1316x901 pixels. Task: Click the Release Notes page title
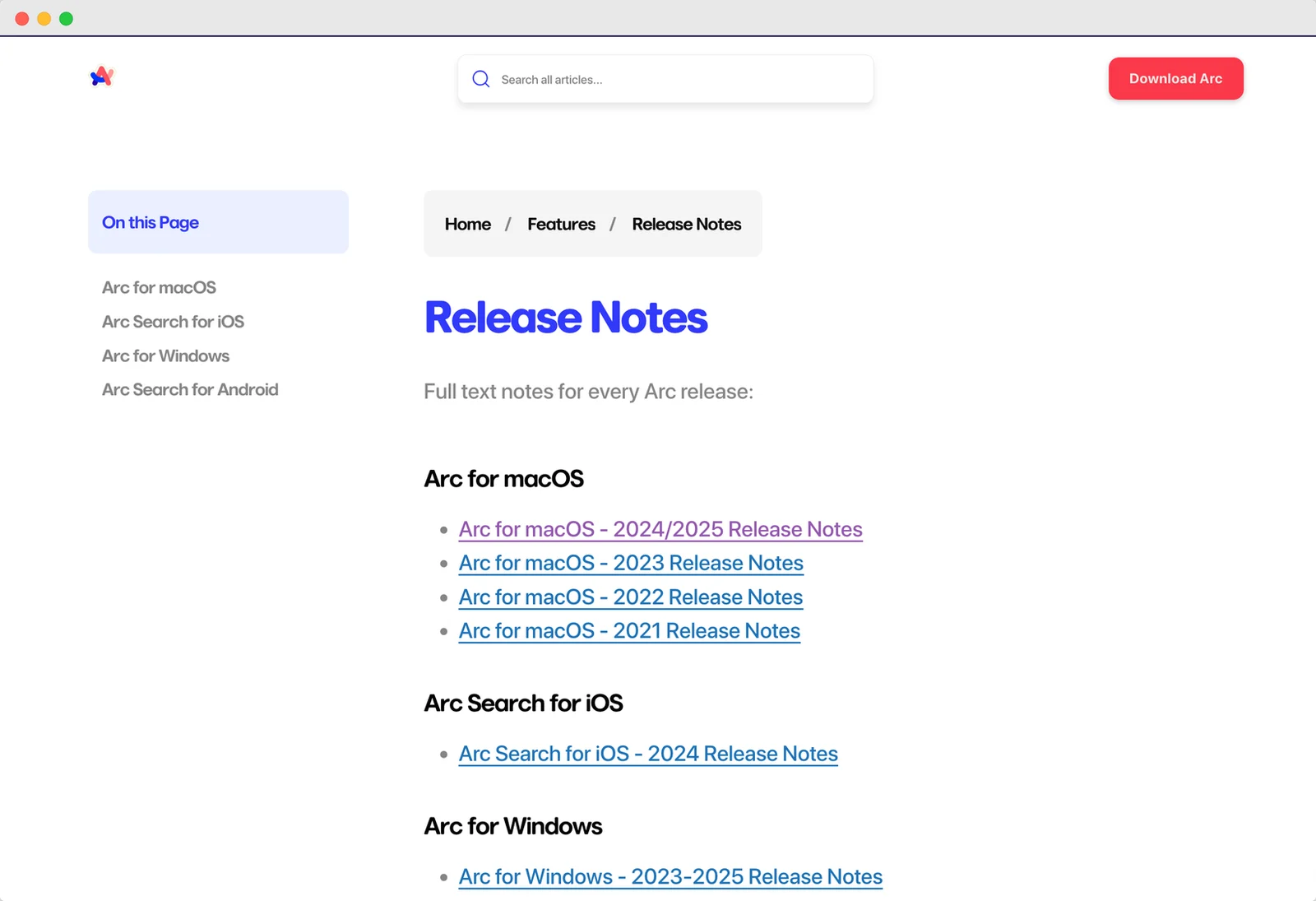[x=566, y=318]
